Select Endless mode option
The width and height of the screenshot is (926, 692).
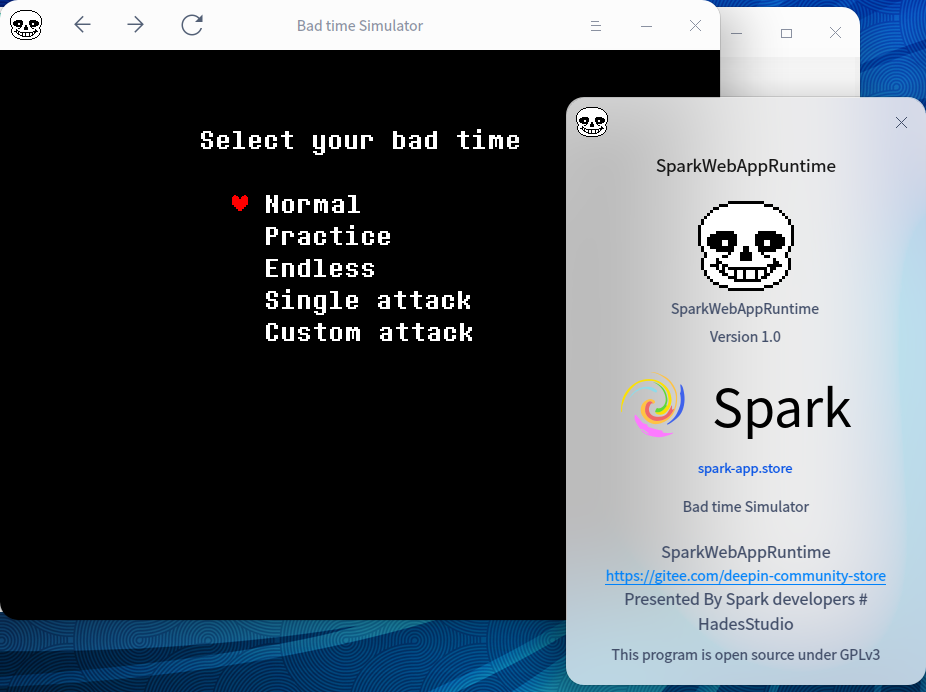pyautogui.click(x=320, y=268)
